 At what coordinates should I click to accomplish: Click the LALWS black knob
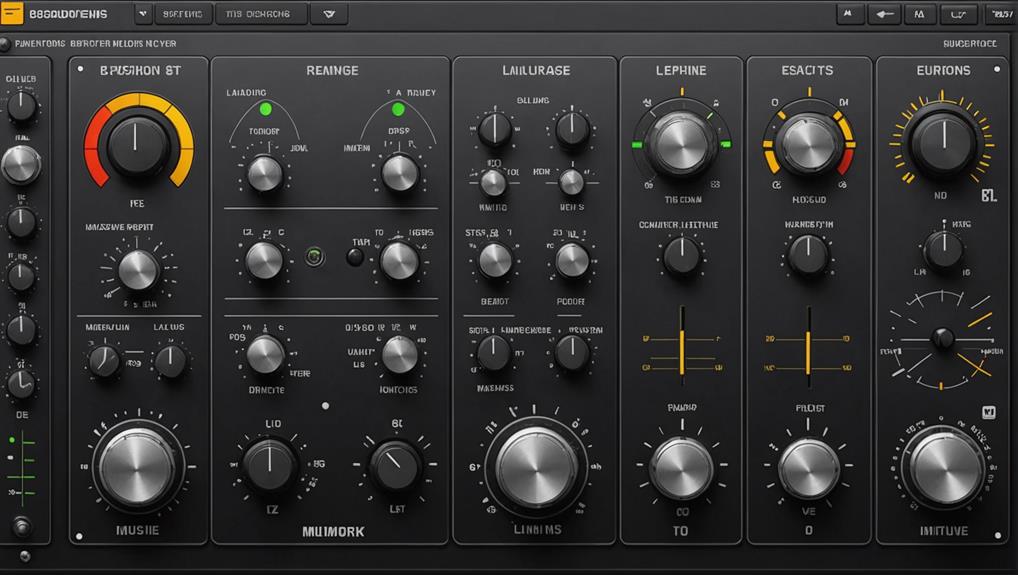170,360
